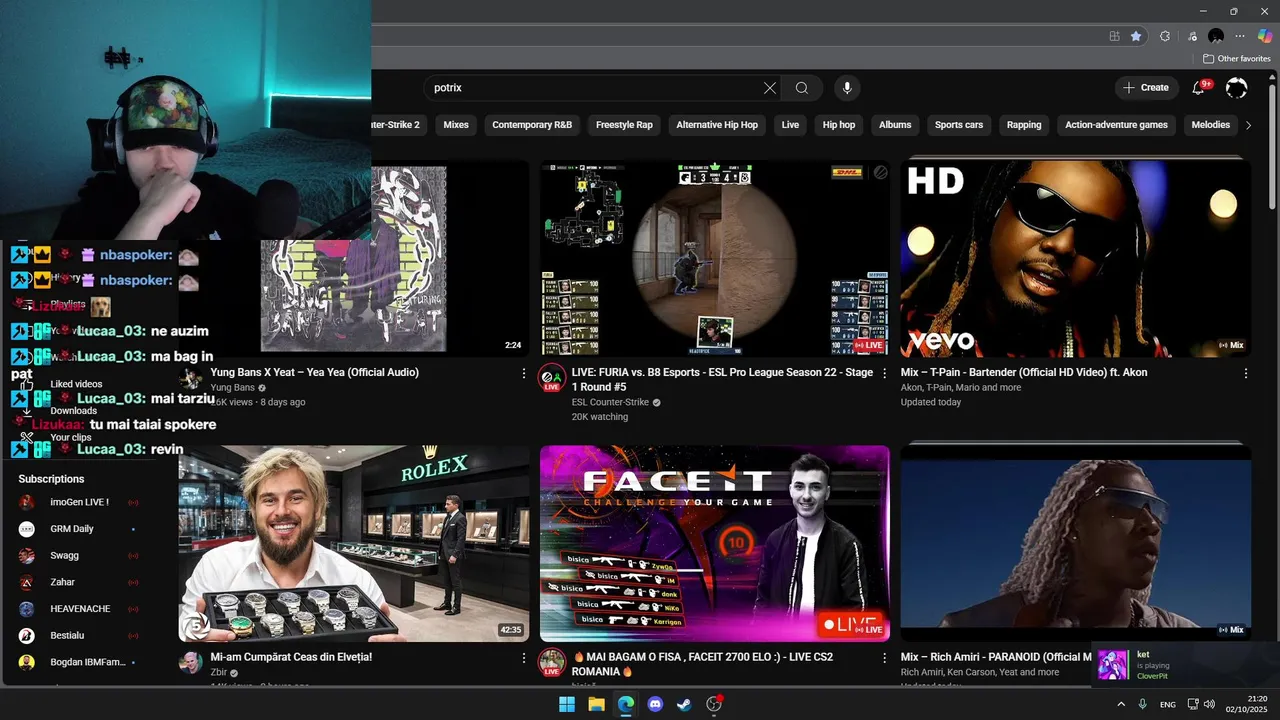
Task: Open options for Mi-am Cumpărat Ceas video
Action: click(523, 658)
